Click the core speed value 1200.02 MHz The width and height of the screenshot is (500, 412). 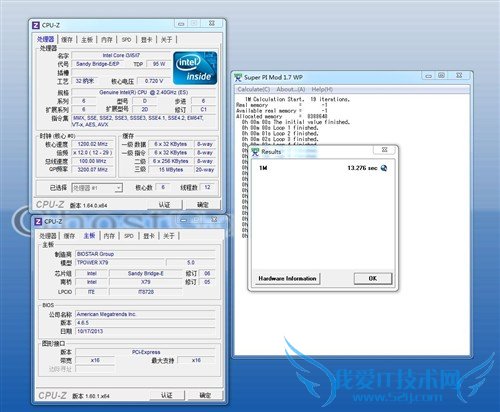pos(92,144)
